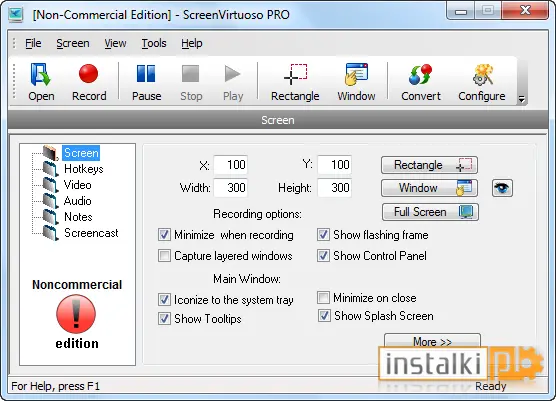
Task: Click the Width input field
Action: 230,188
